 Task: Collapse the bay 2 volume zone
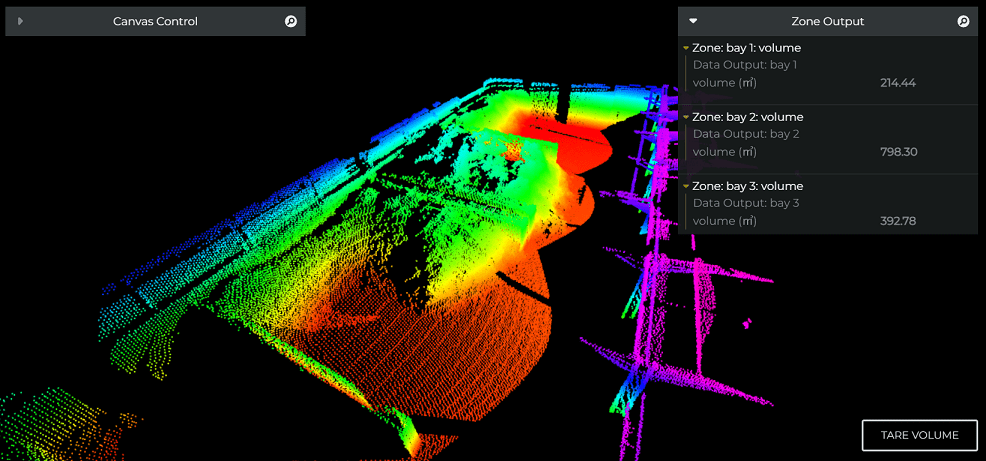(x=686, y=117)
